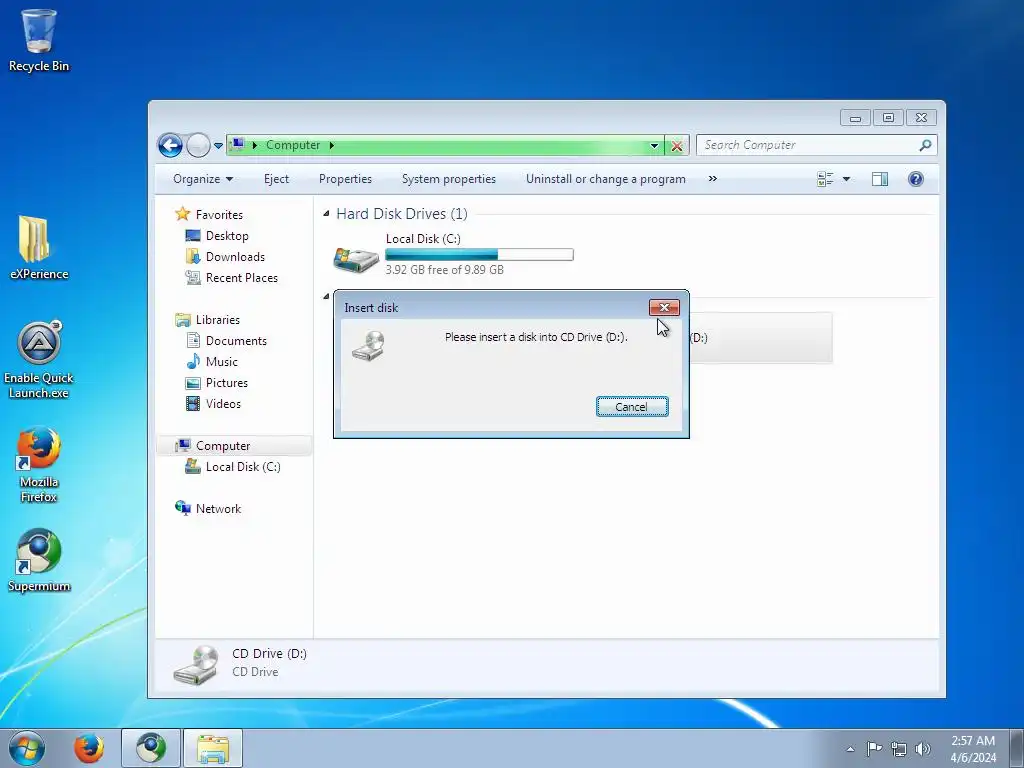Select the Supermium desktop shortcut
1024x768 pixels.
39,560
